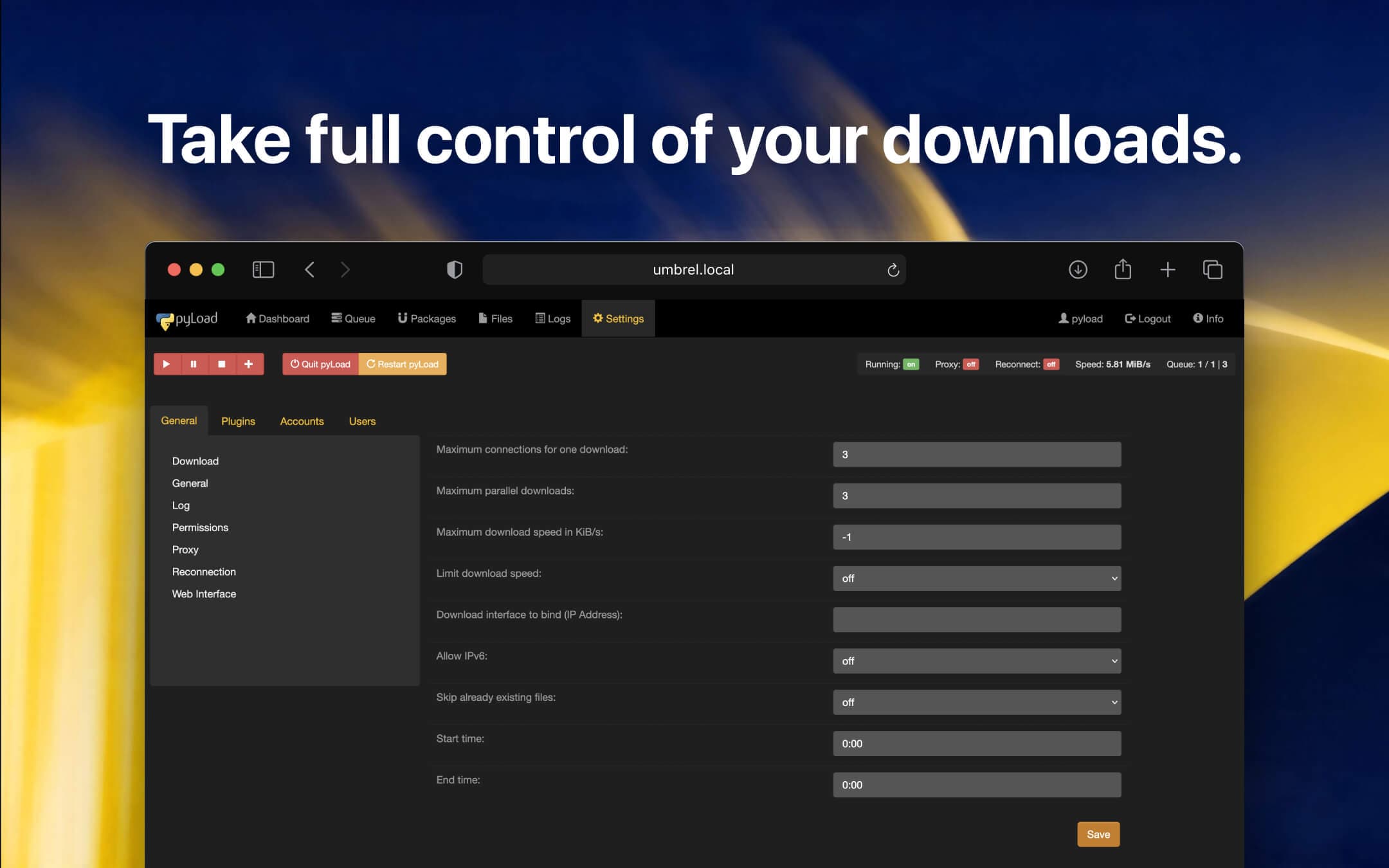The image size is (1389, 868).
Task: Click the Maximum parallel downloads input field
Action: (x=976, y=495)
